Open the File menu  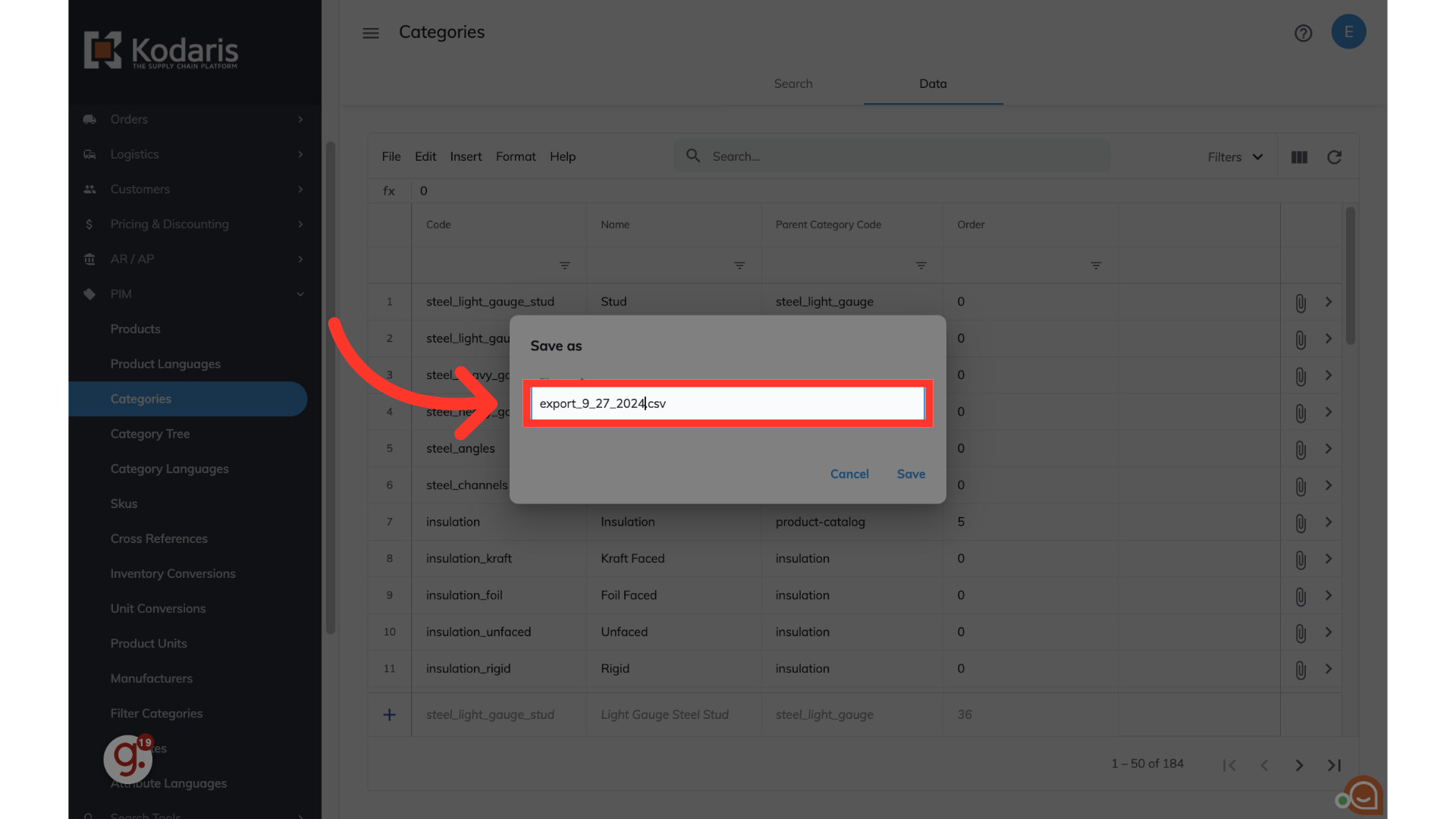click(391, 156)
